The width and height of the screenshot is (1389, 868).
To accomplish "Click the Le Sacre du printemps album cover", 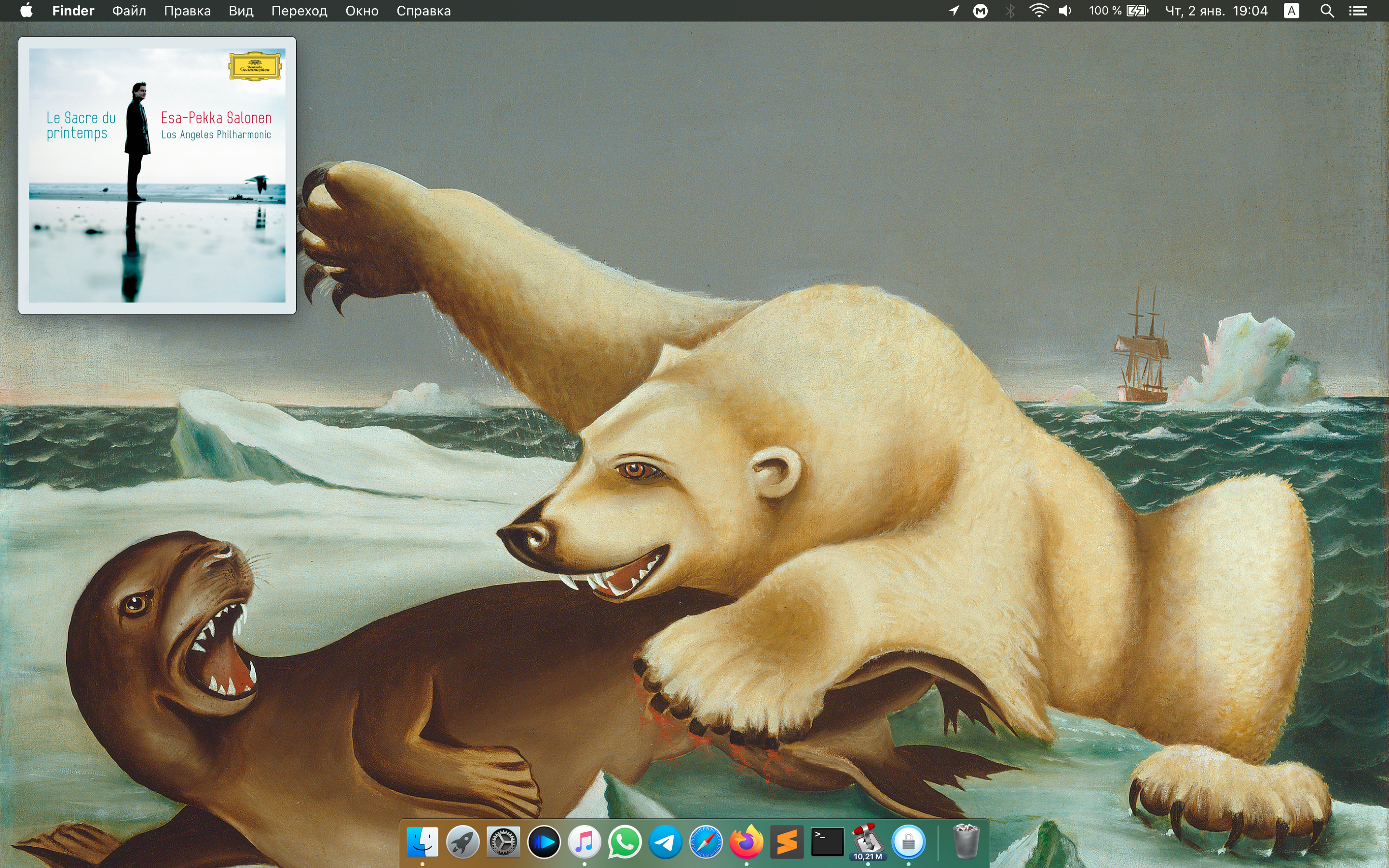I will [x=157, y=175].
